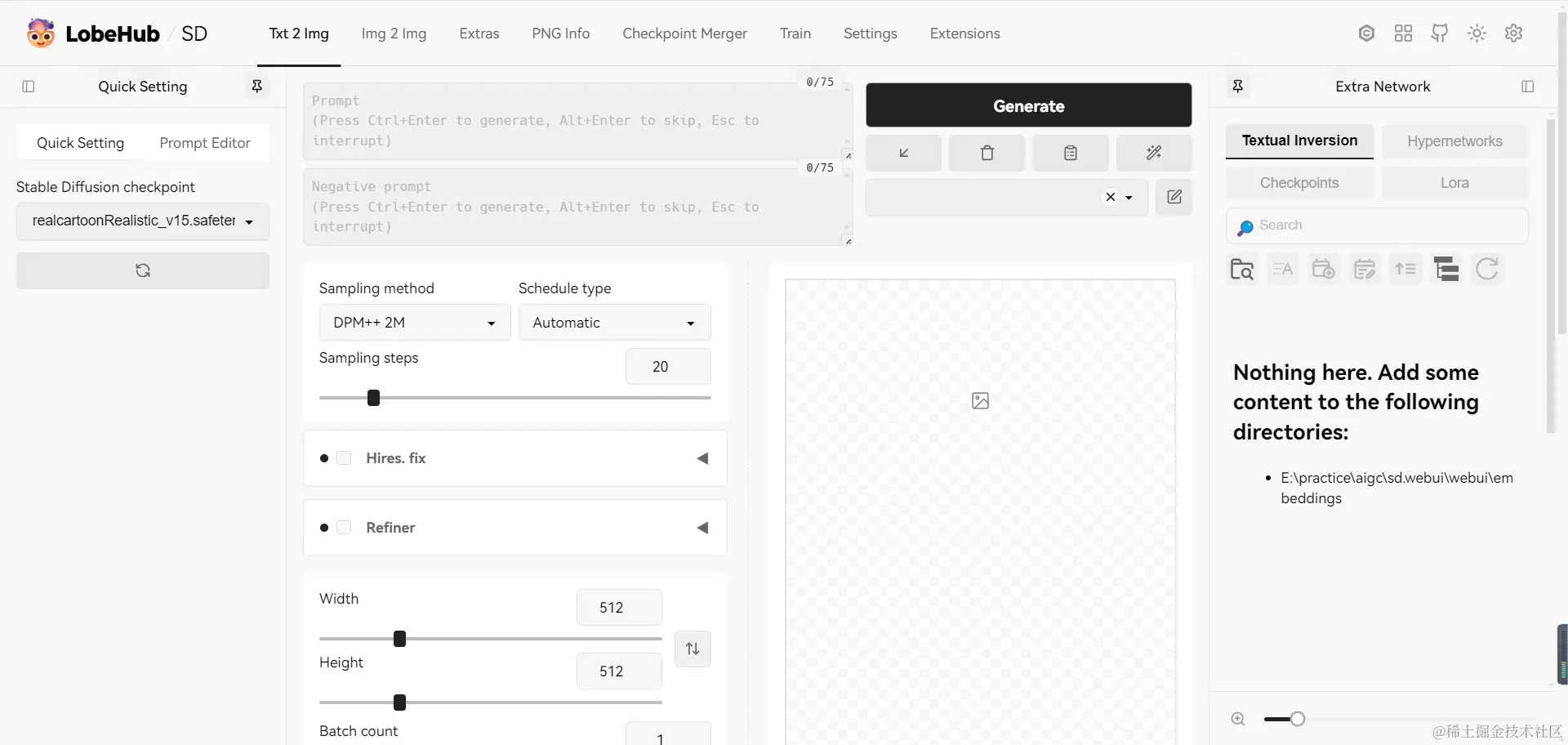Select the Checkpoints tab button
1568x745 pixels.
[x=1299, y=183]
